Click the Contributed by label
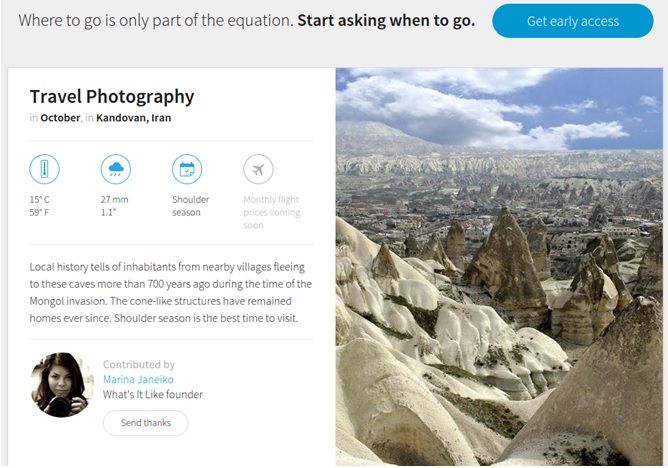 pyautogui.click(x=139, y=365)
